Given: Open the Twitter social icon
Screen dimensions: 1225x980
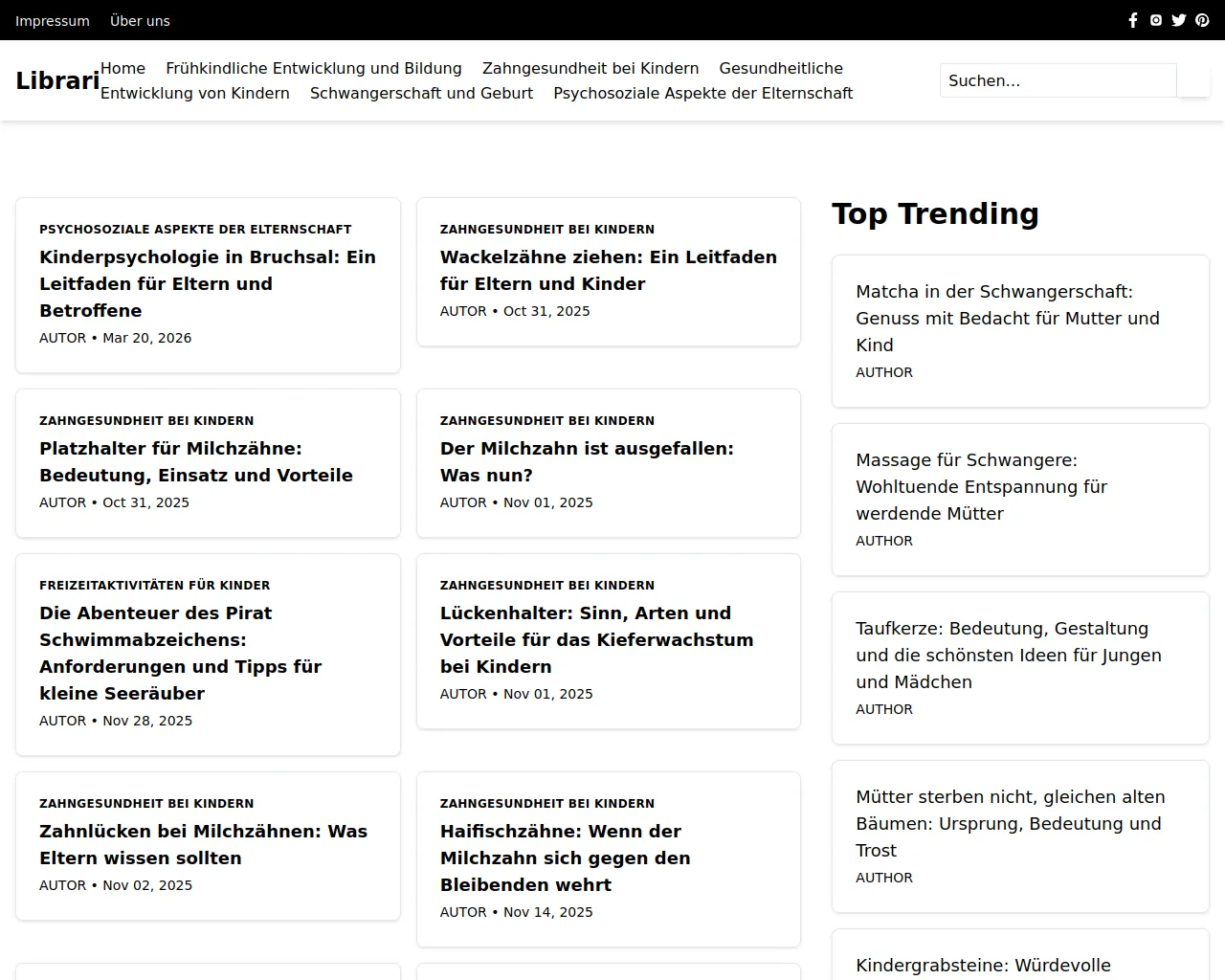Looking at the screenshot, I should tap(1179, 20).
